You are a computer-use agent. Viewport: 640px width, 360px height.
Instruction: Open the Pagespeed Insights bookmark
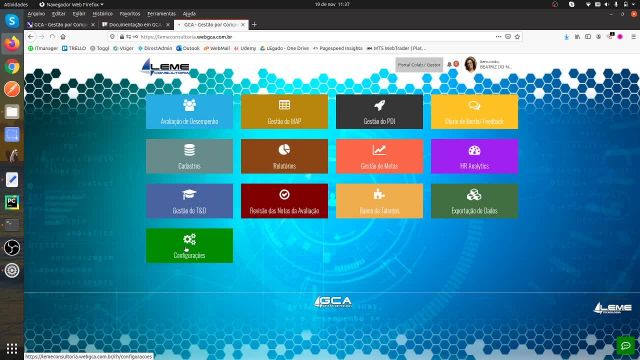tap(338, 48)
